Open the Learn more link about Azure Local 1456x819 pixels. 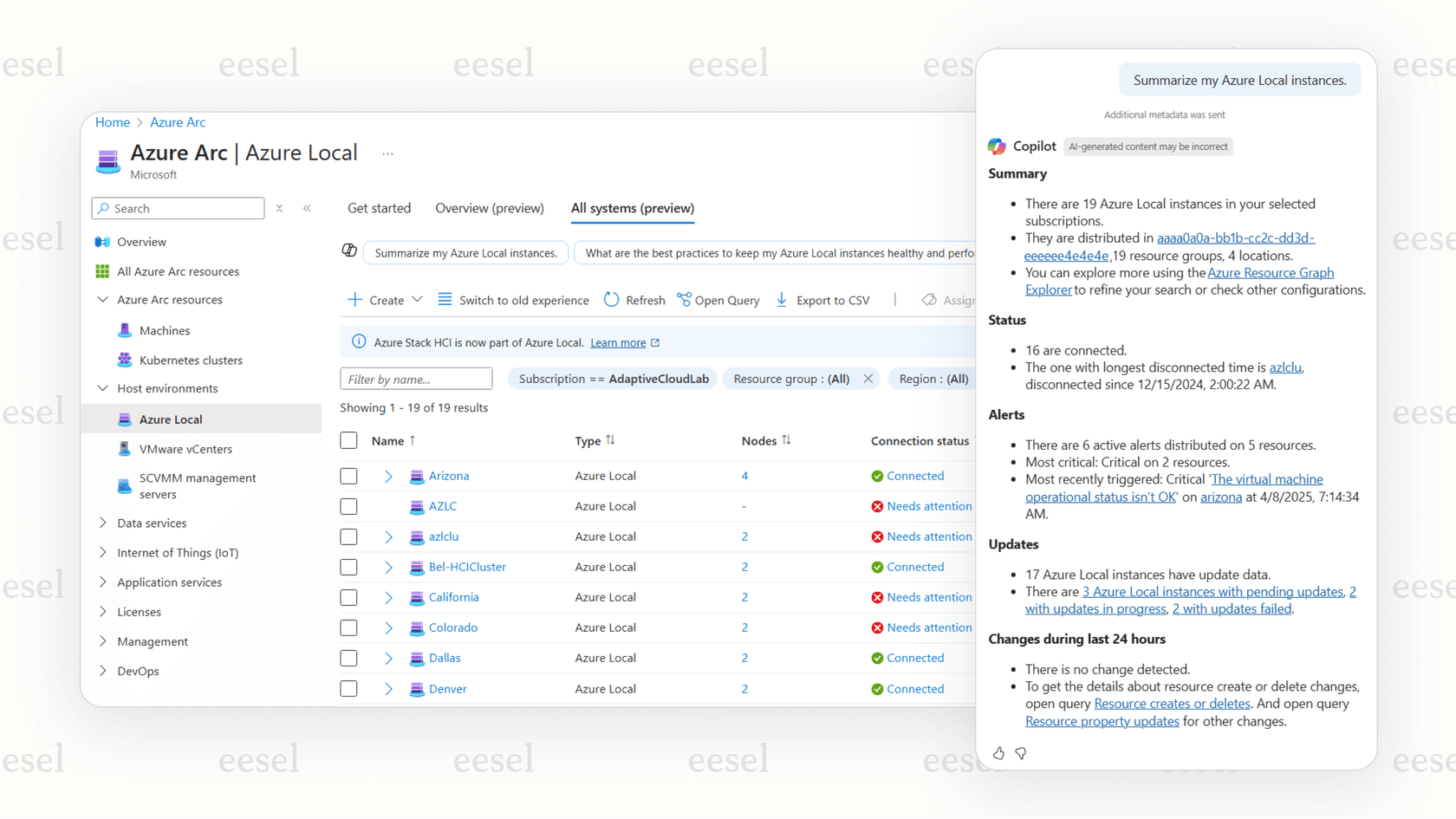618,342
